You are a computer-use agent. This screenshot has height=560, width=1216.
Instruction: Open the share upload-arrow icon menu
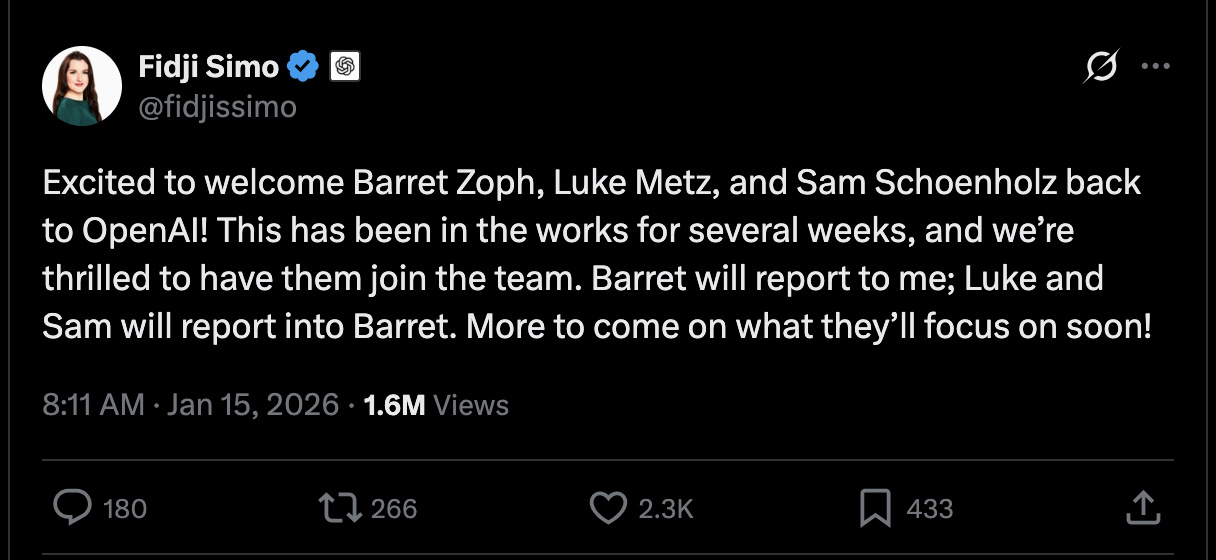[x=1142, y=508]
